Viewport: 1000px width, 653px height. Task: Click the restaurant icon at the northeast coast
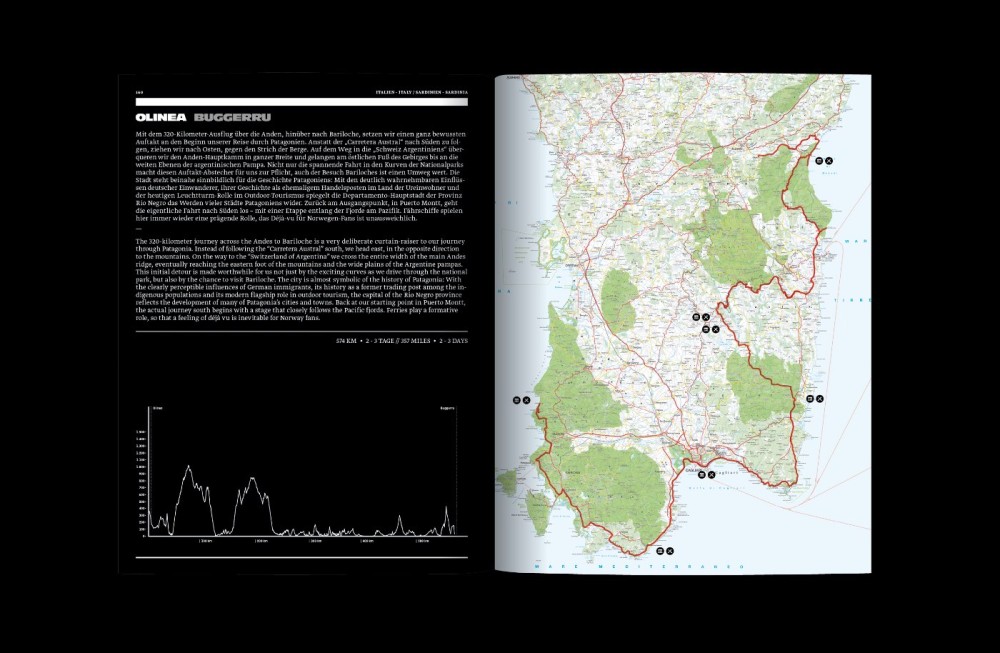[x=828, y=161]
